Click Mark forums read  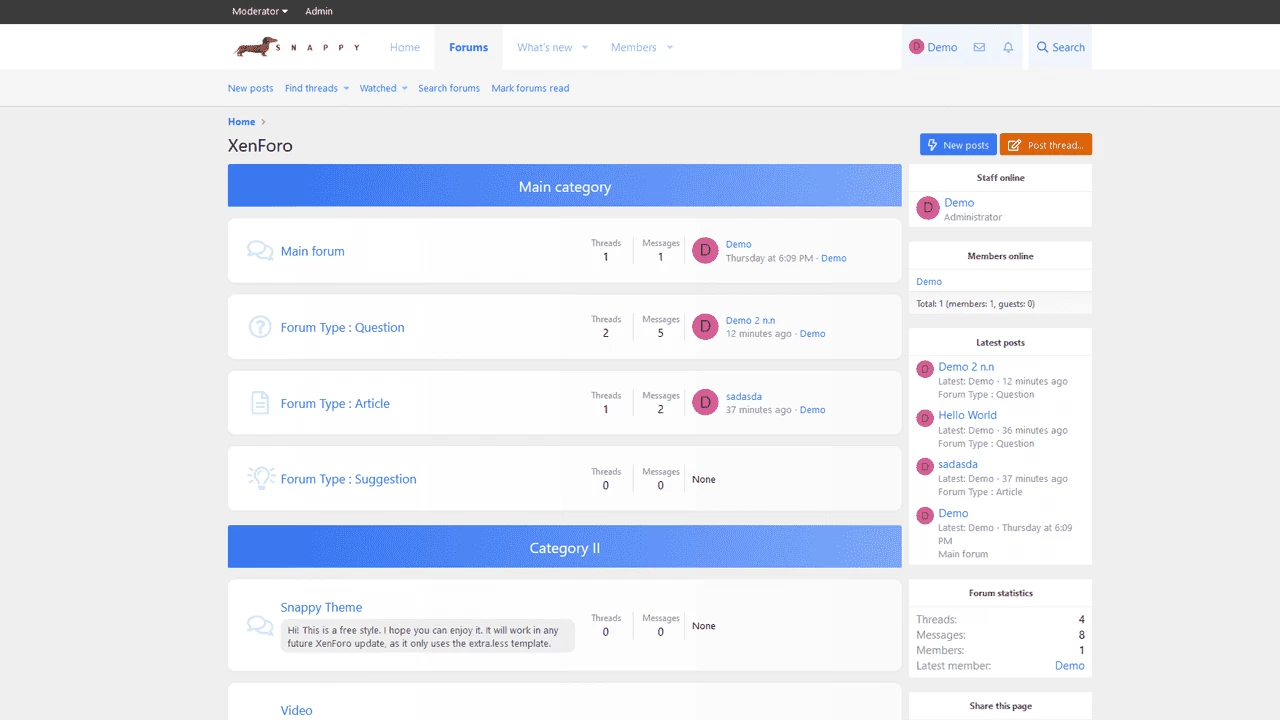(x=530, y=88)
